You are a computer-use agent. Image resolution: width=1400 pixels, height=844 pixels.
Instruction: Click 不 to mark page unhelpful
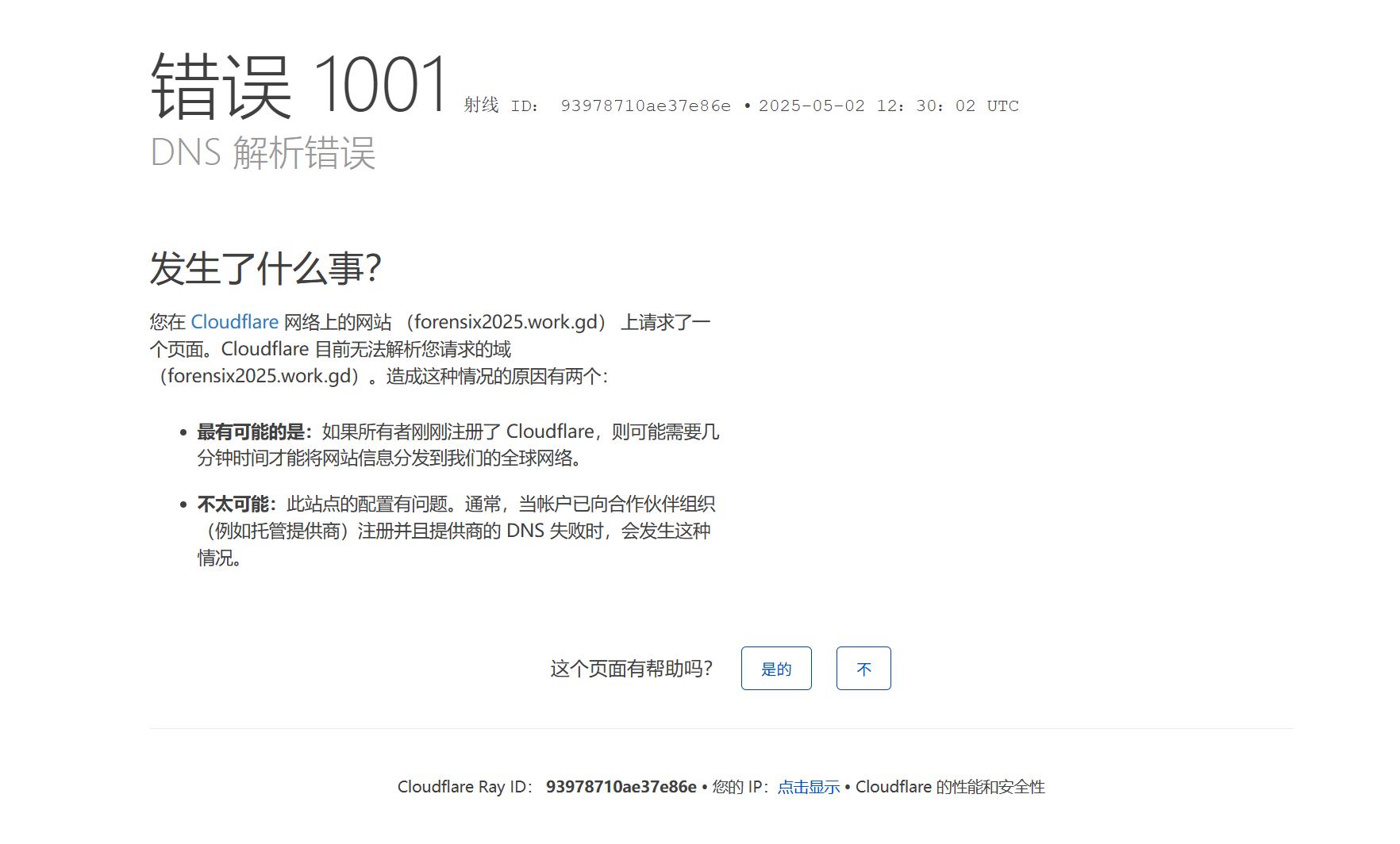tap(863, 668)
